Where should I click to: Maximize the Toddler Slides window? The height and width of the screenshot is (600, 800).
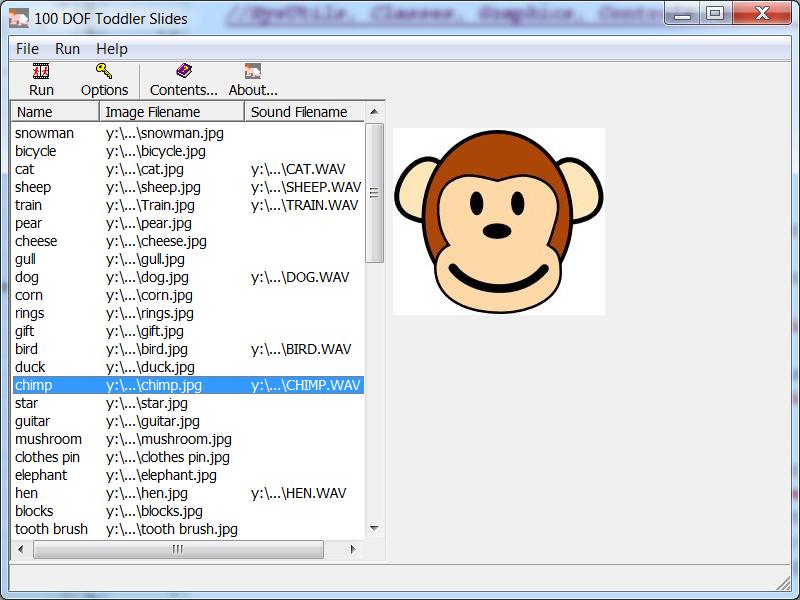[714, 13]
